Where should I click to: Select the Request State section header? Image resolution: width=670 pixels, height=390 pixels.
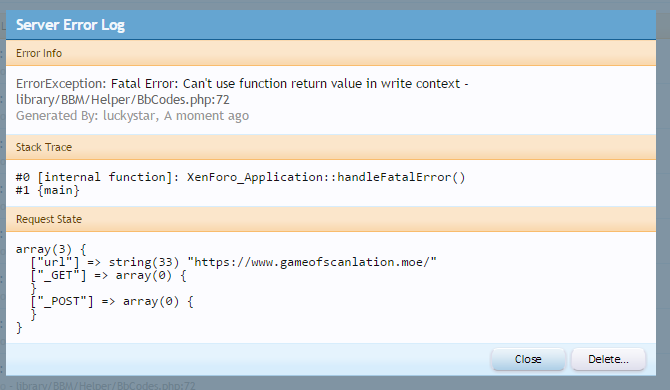[x=331, y=219]
